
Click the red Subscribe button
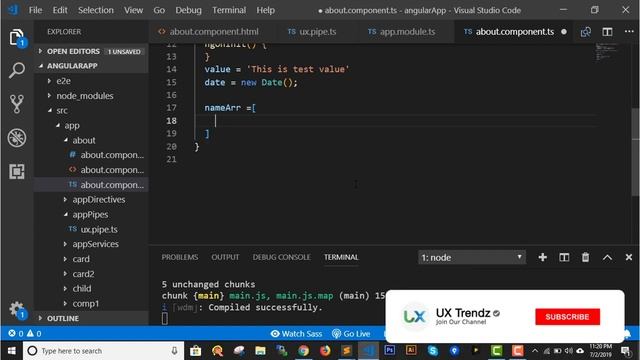pos(567,317)
